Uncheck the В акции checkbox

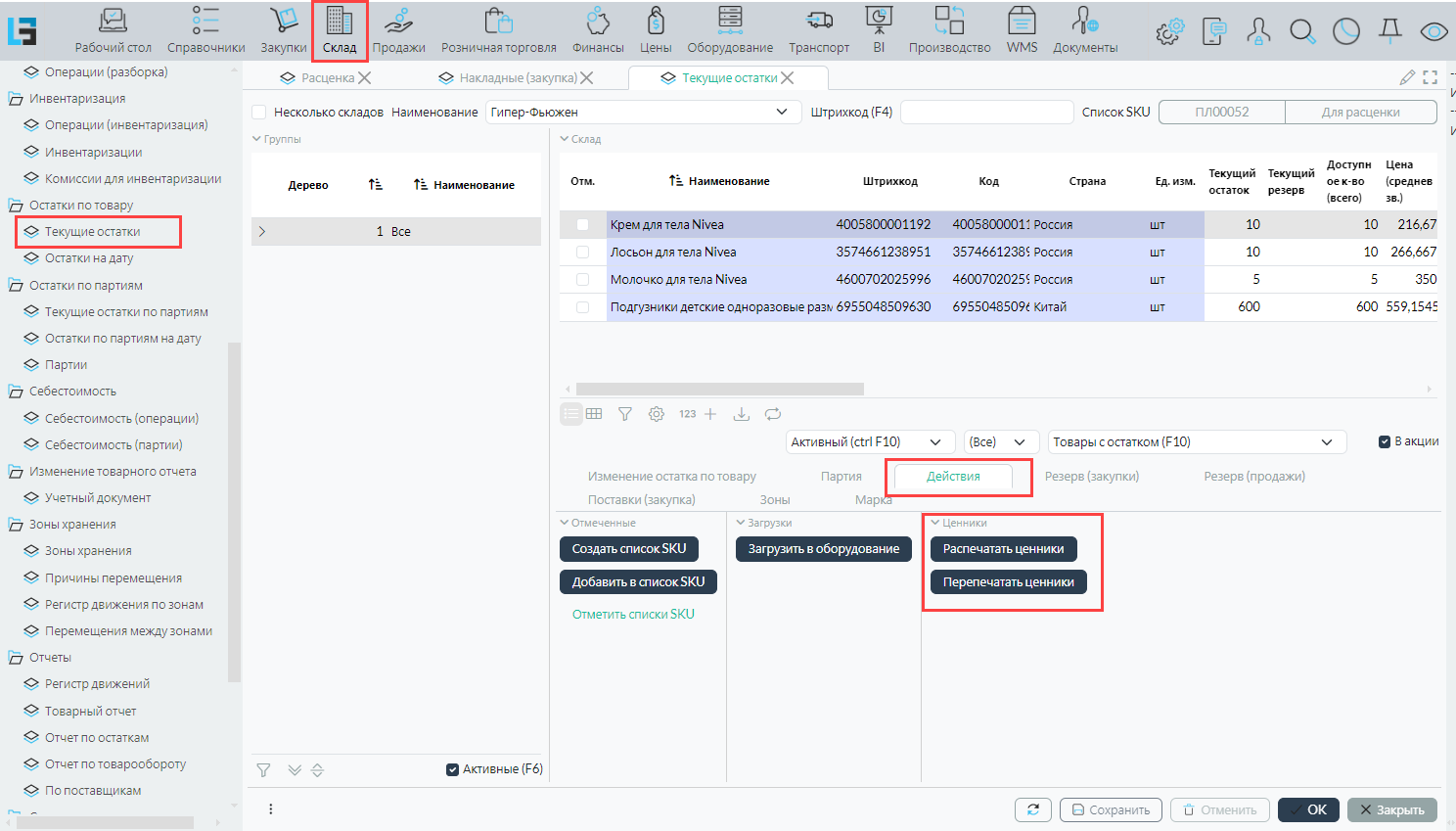(1385, 441)
